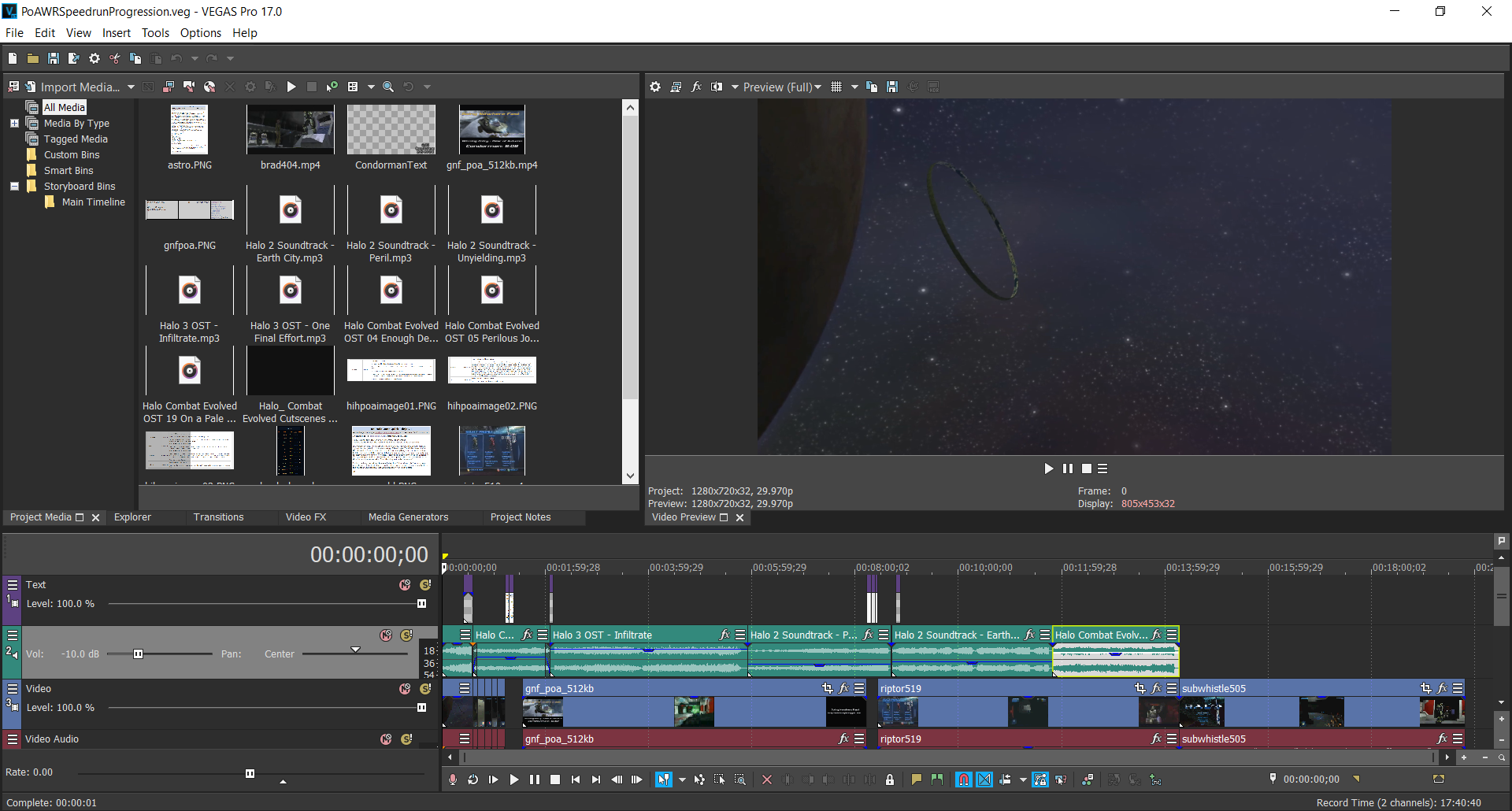Copy selection with the Copy icon
Image resolution: width=1512 pixels, height=811 pixels.
[x=135, y=58]
